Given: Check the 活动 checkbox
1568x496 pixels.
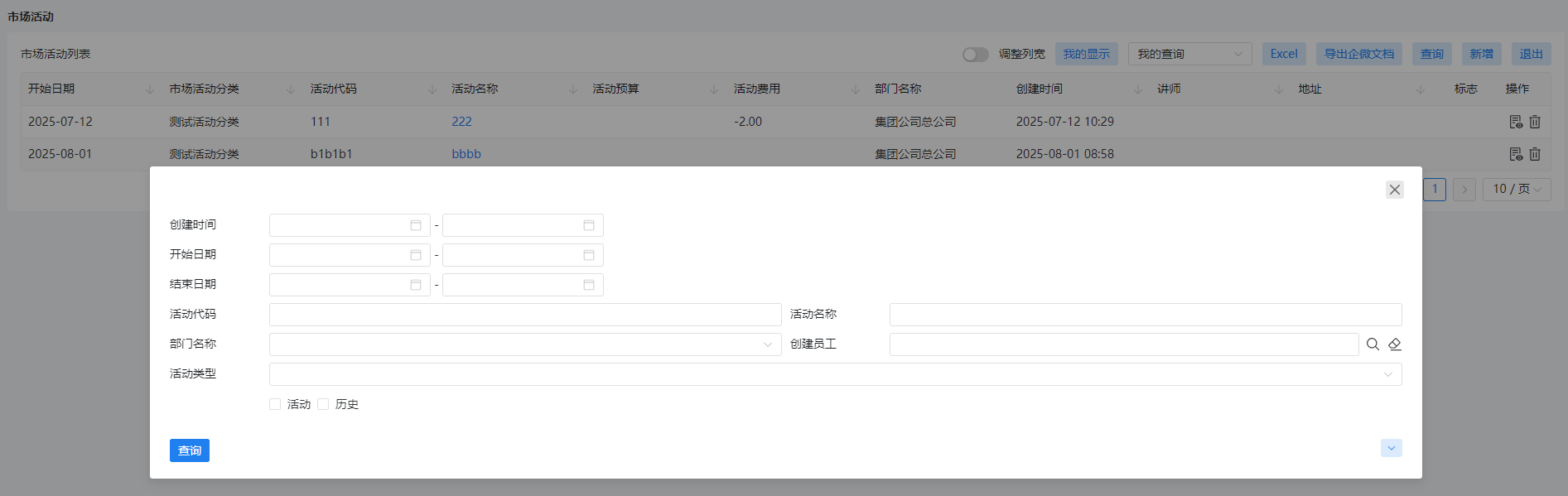Looking at the screenshot, I should coord(275,404).
